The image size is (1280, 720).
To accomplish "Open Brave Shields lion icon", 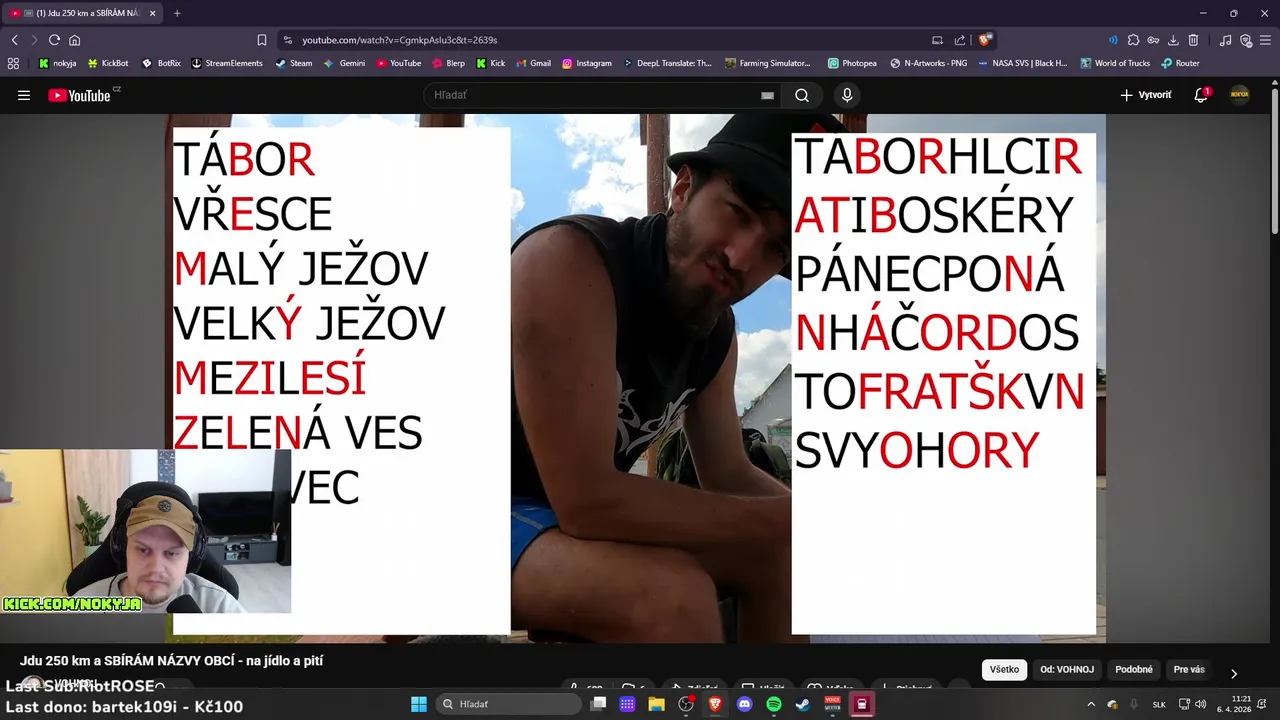I will coord(985,40).
